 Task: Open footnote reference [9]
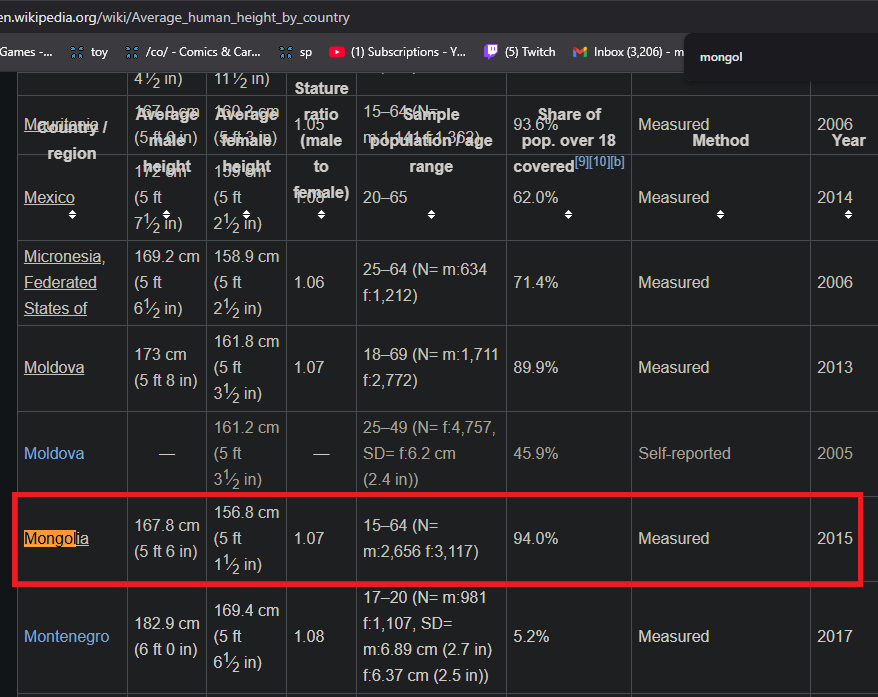[x=582, y=162]
